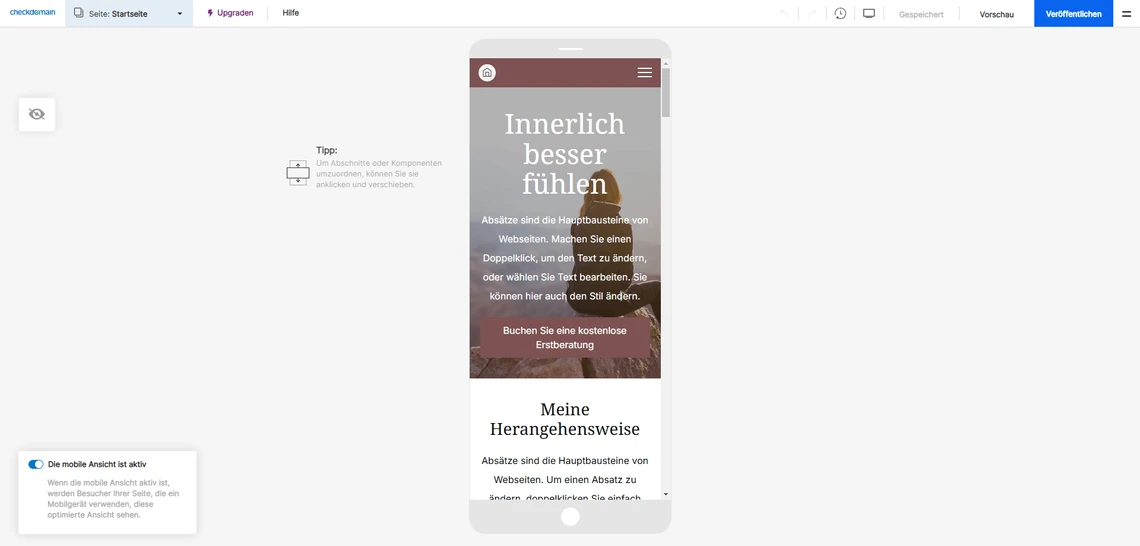Open the Seite: Startseite page dropdown
Screen dimensions: 1140x546
[129, 13]
